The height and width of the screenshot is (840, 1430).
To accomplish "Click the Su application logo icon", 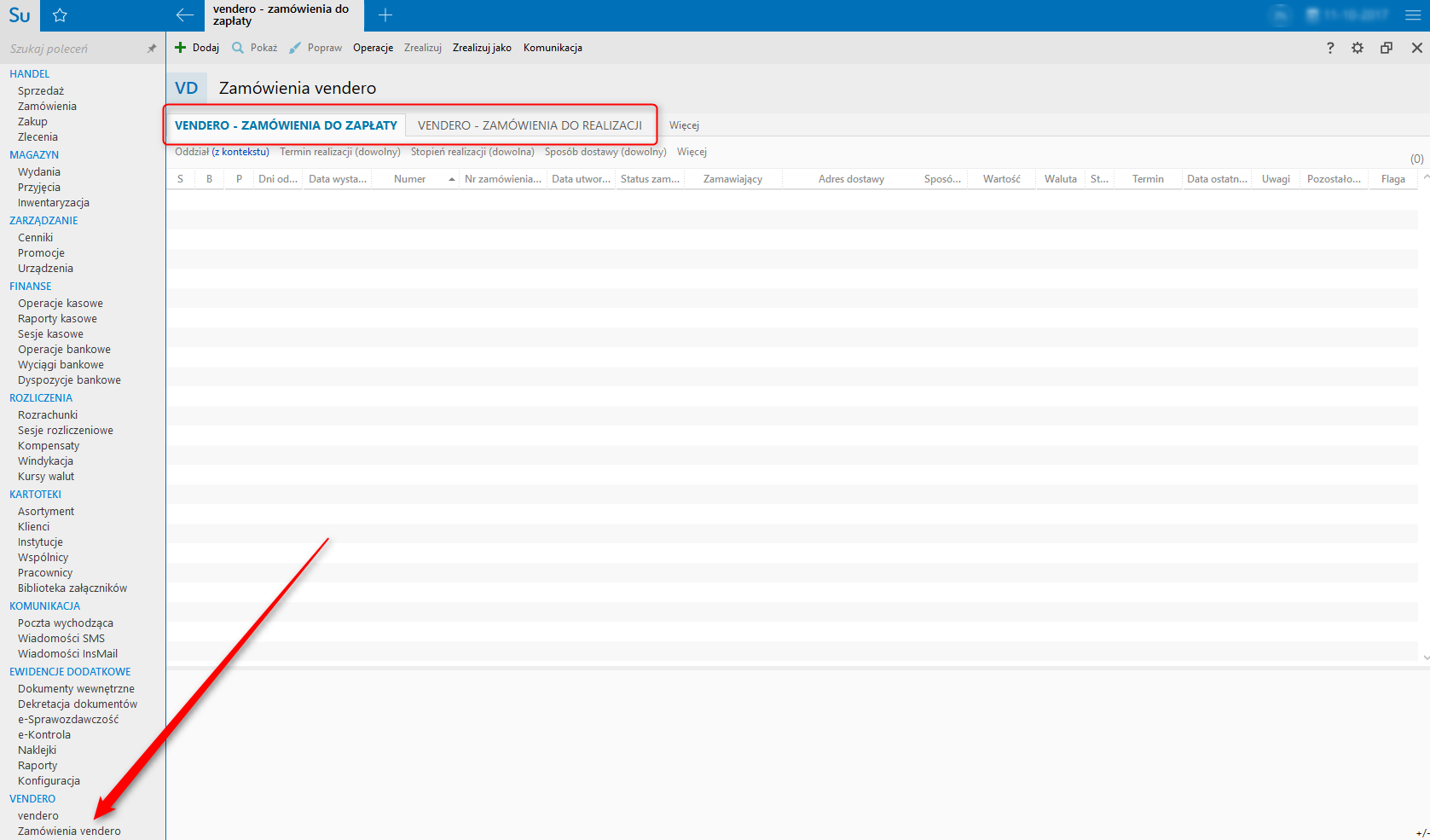I will point(19,15).
